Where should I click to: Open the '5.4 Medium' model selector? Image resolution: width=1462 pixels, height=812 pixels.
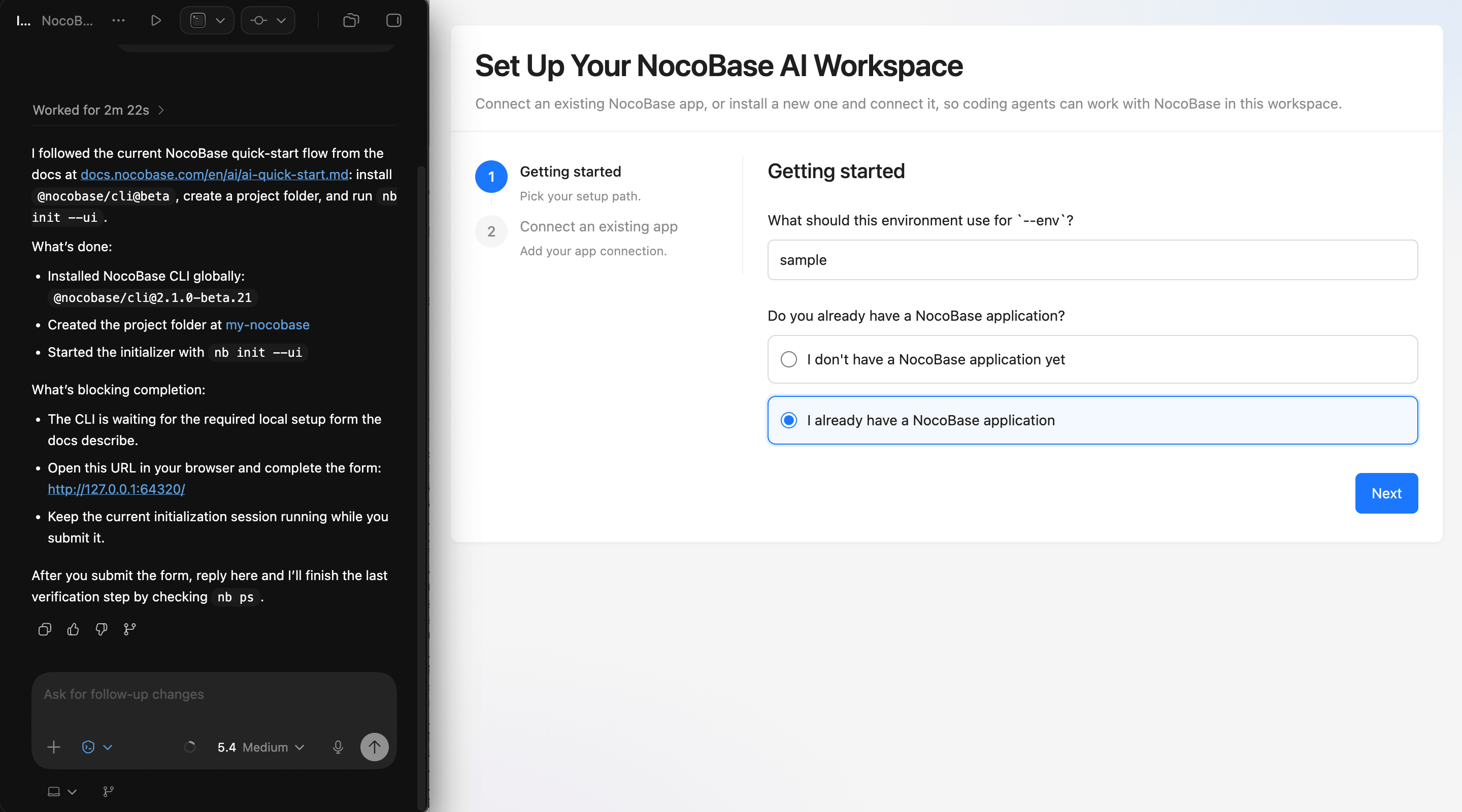pos(260,747)
